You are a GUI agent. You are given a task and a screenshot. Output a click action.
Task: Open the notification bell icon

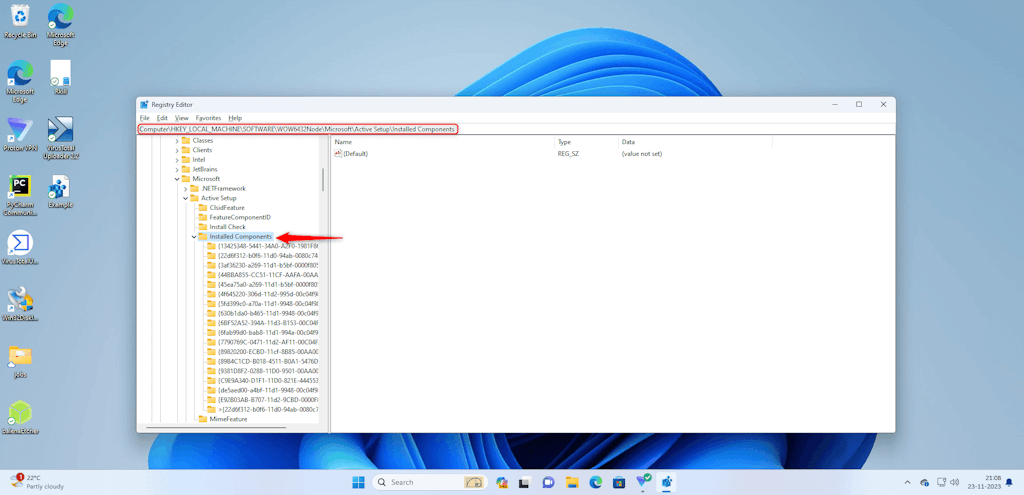tap(1009, 483)
